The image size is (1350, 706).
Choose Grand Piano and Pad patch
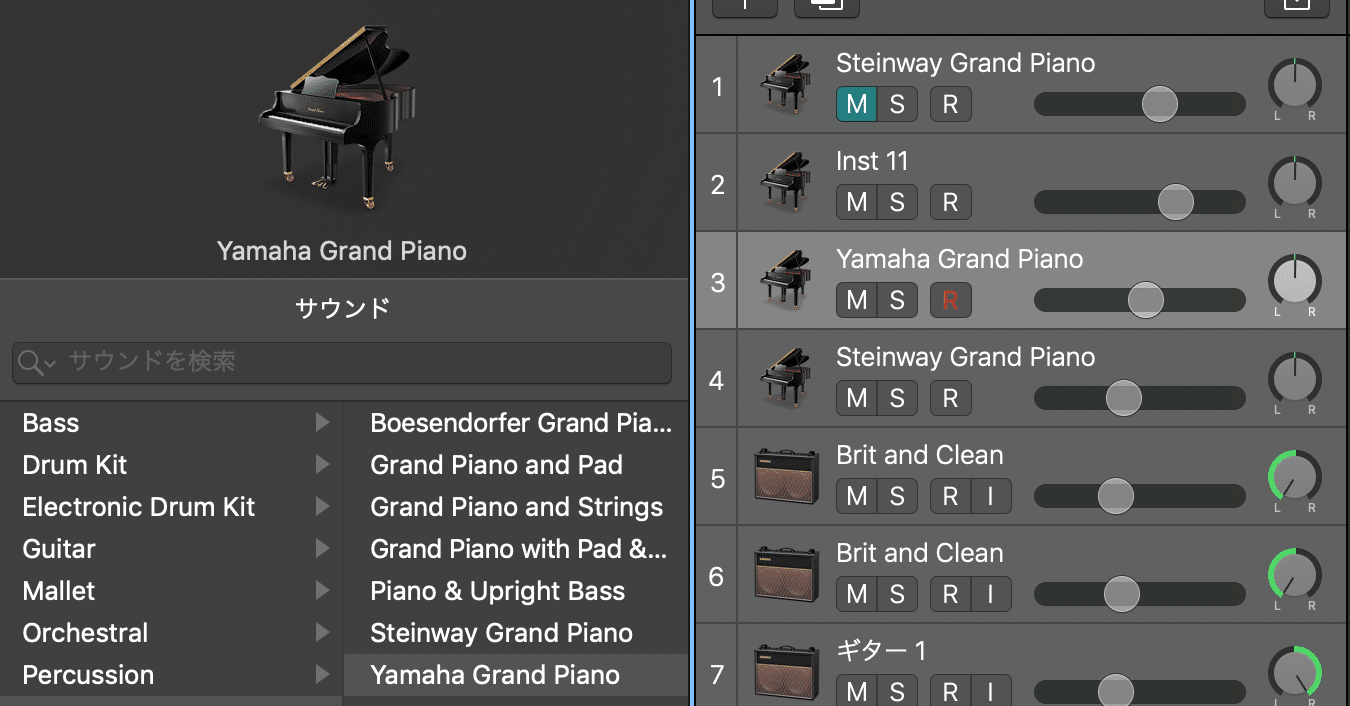pyautogui.click(x=516, y=465)
